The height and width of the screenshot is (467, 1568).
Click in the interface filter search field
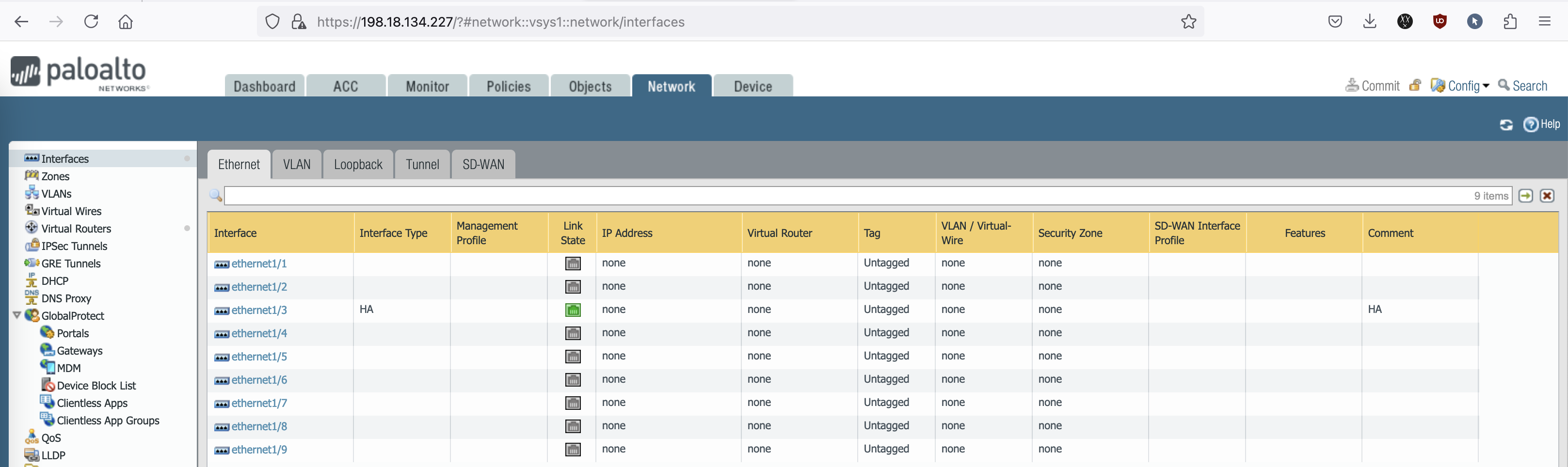click(846, 196)
